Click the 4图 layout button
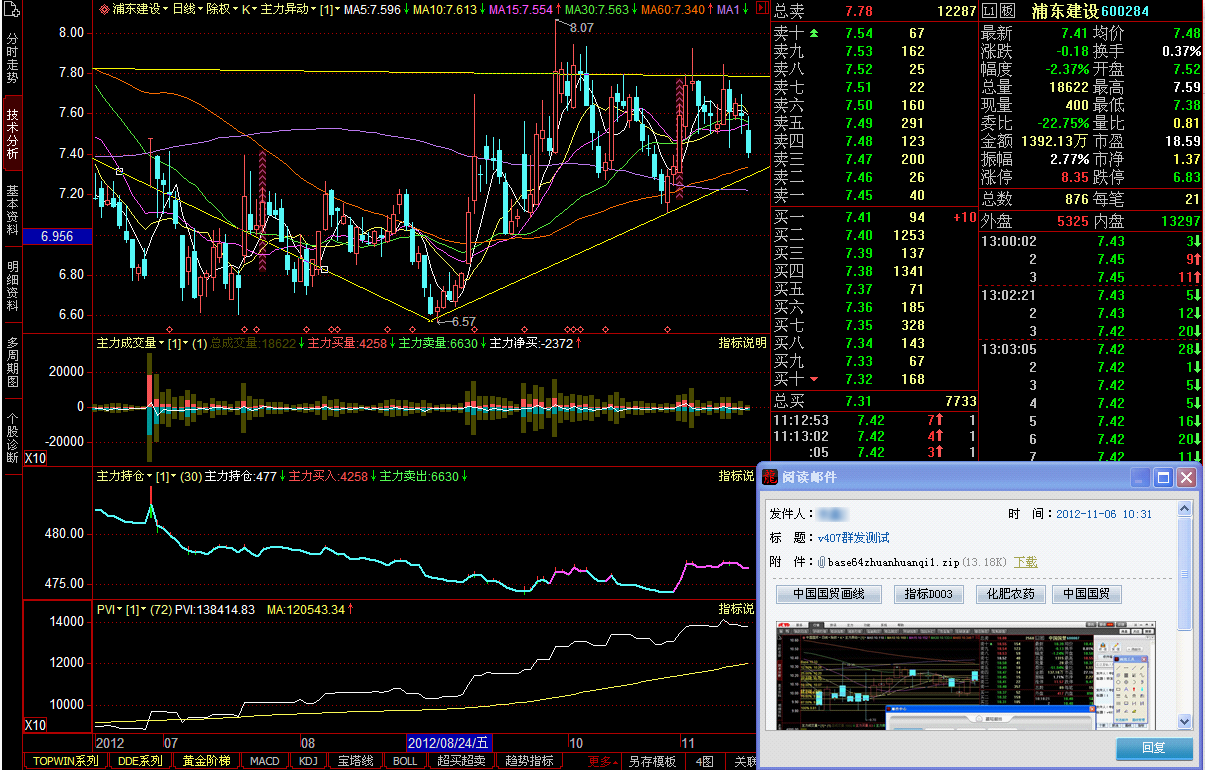1206x771 pixels. (705, 761)
